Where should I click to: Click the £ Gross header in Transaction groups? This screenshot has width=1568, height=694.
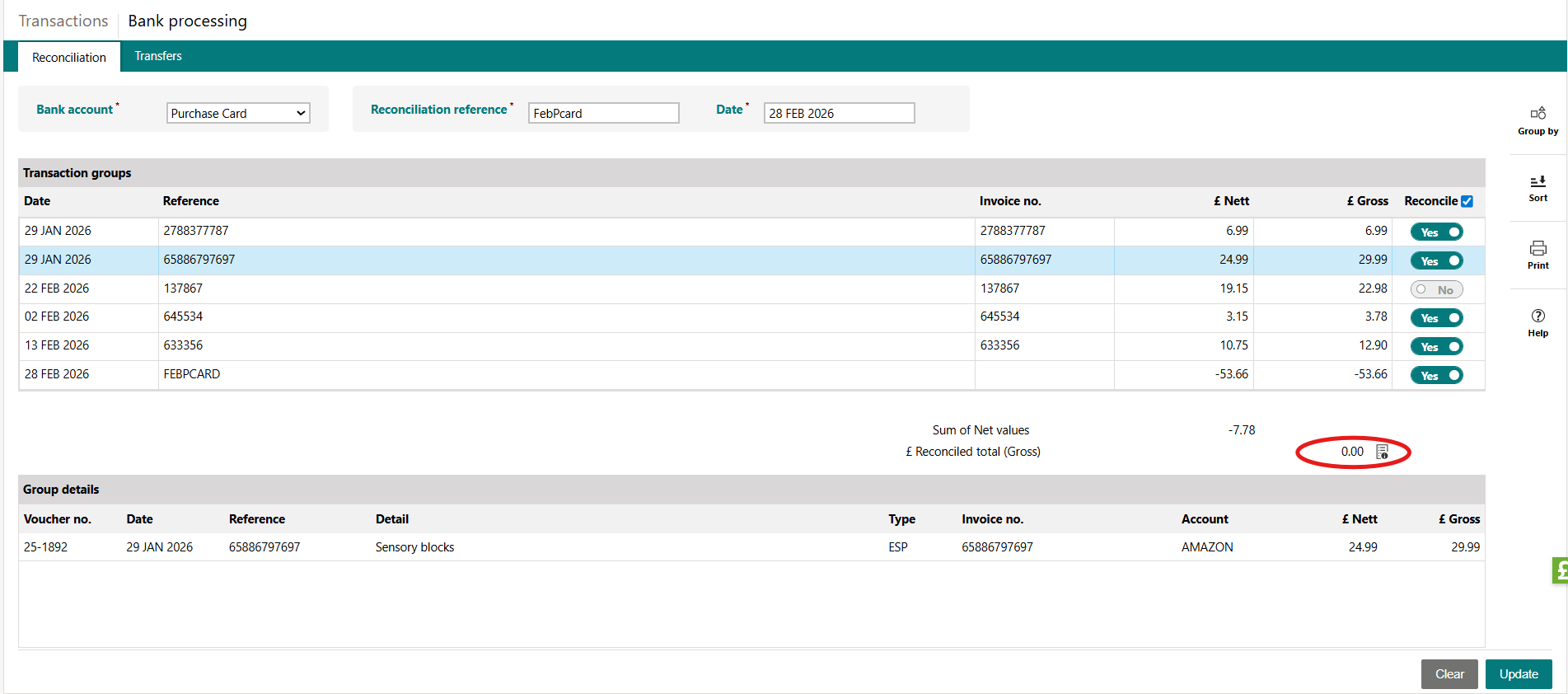tap(1367, 201)
